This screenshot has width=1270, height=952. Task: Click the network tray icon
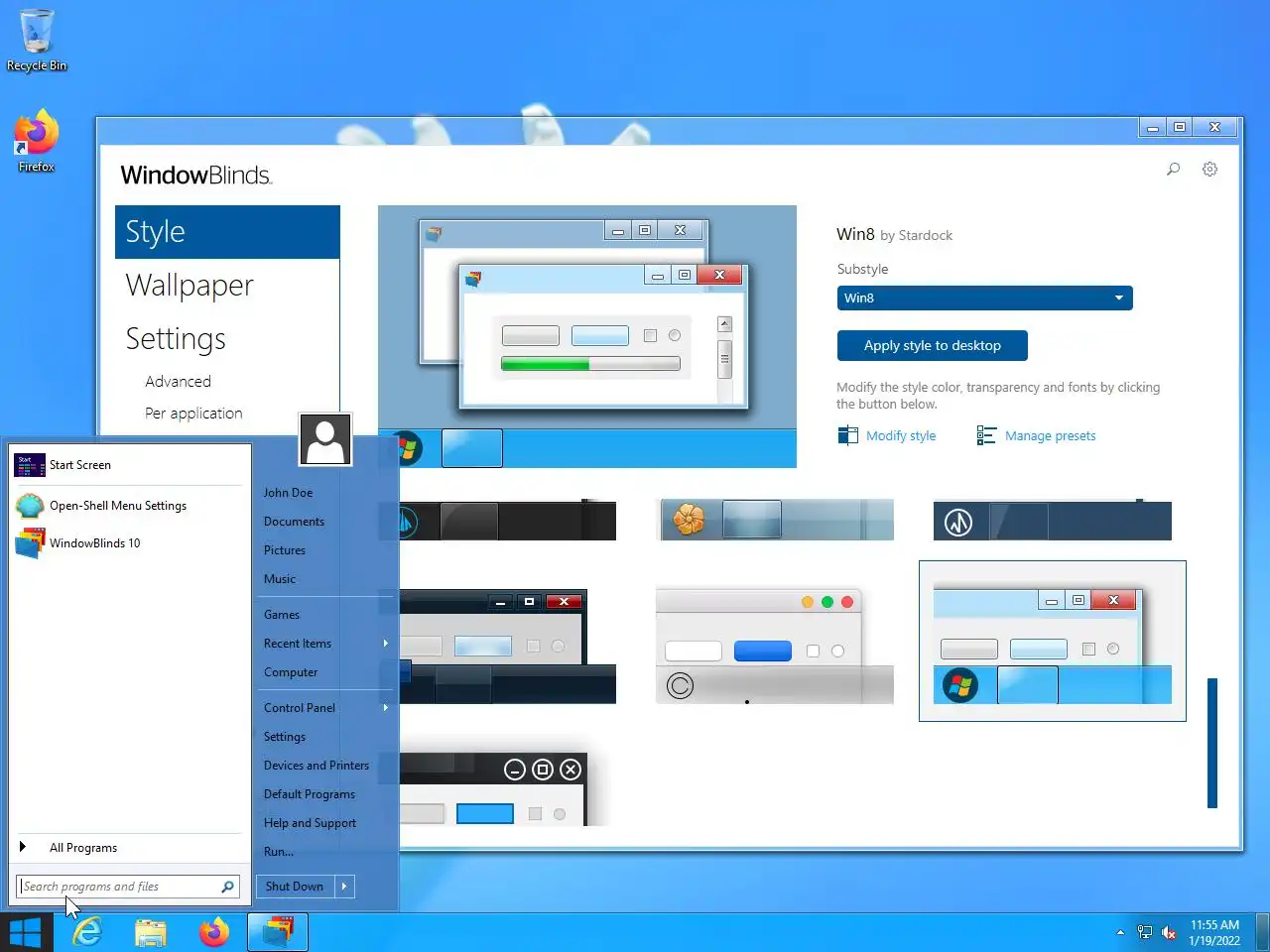point(1145,932)
